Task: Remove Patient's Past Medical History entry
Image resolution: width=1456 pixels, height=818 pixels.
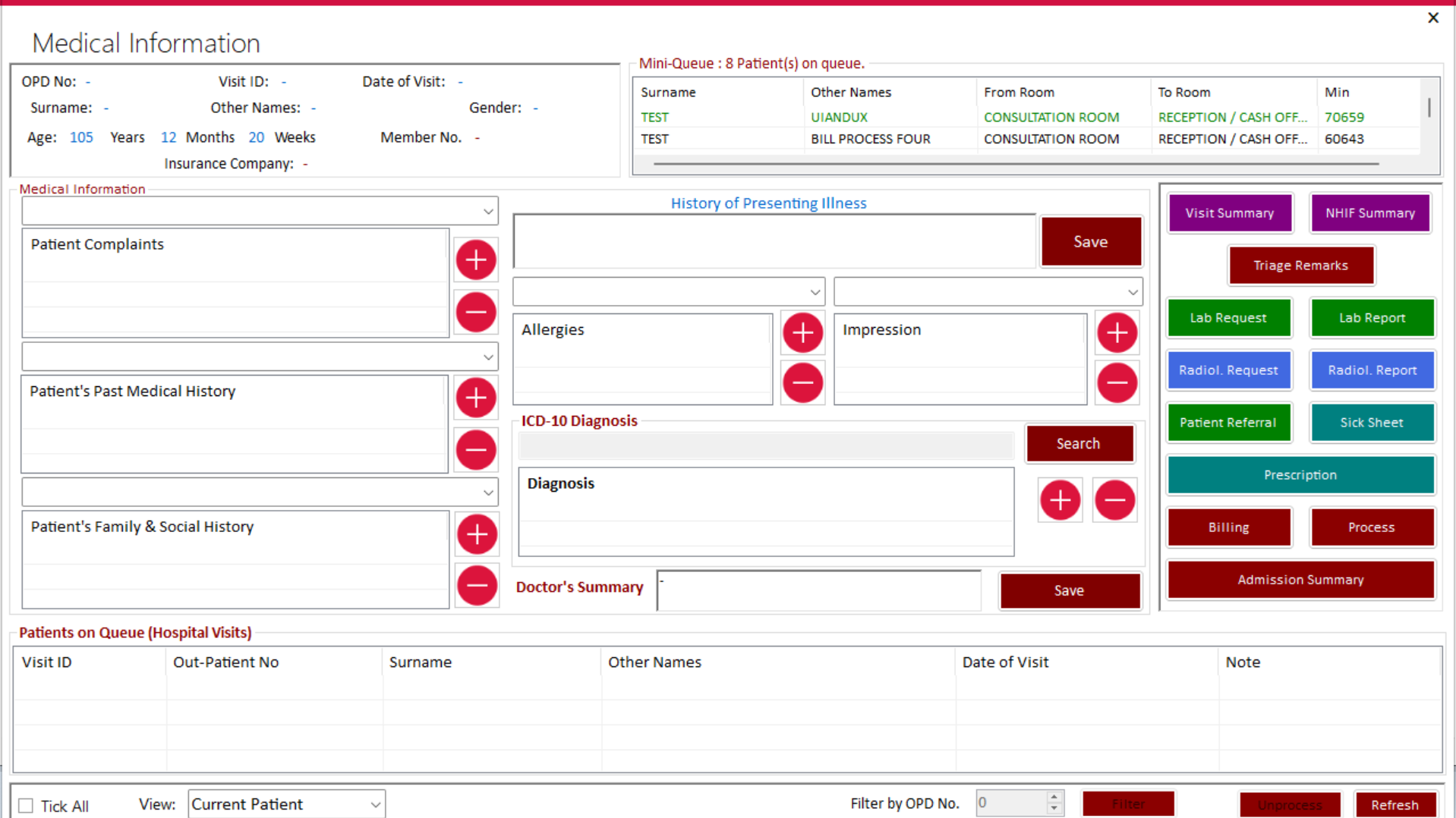Action: coord(476,450)
